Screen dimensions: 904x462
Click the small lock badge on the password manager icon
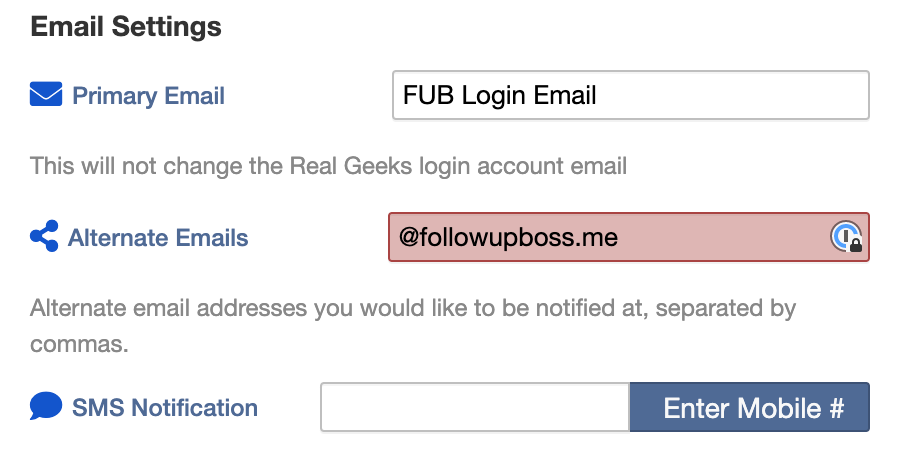coord(856,245)
